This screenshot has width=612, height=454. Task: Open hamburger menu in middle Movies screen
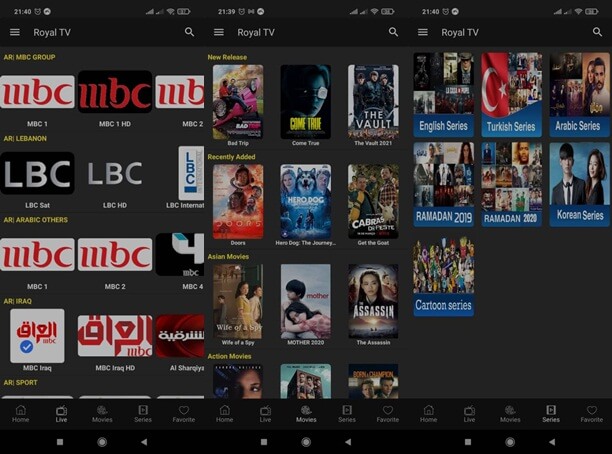[219, 32]
